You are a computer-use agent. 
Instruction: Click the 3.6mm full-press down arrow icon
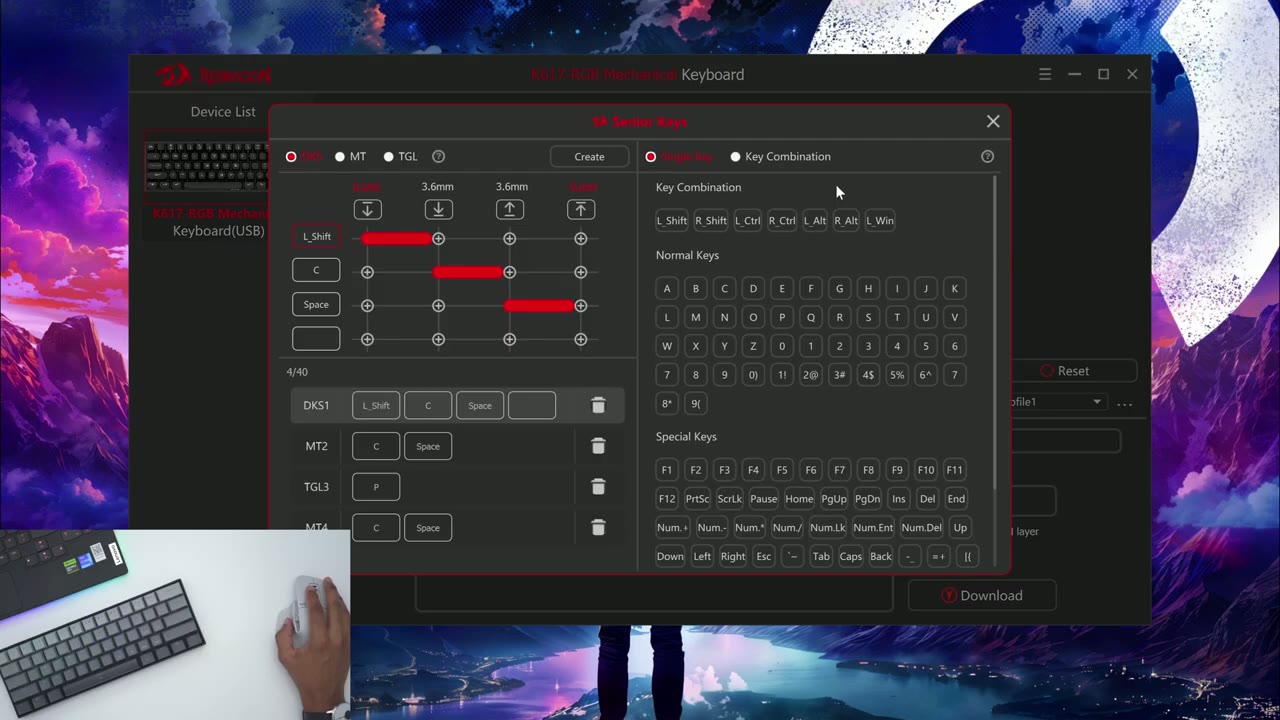click(438, 209)
